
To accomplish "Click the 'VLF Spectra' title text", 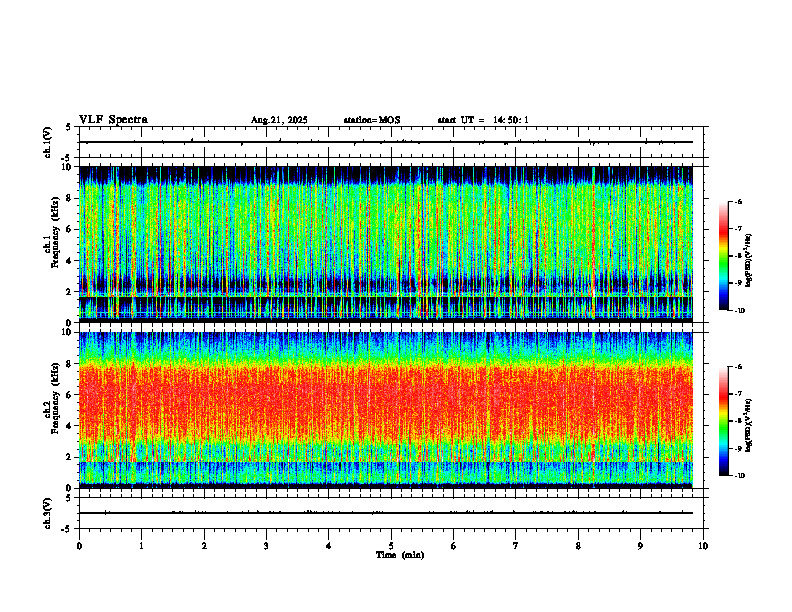I will point(113,120).
